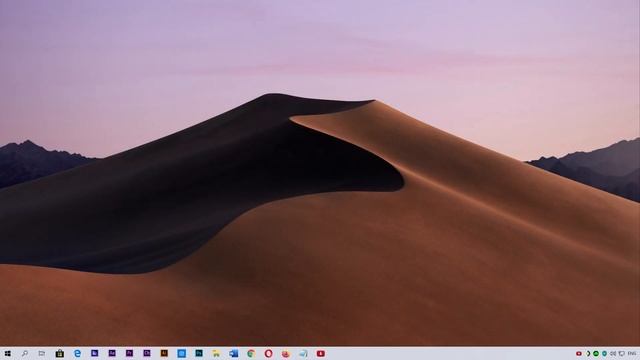
Task: Open File Explorer from taskbar
Action: coord(216,353)
